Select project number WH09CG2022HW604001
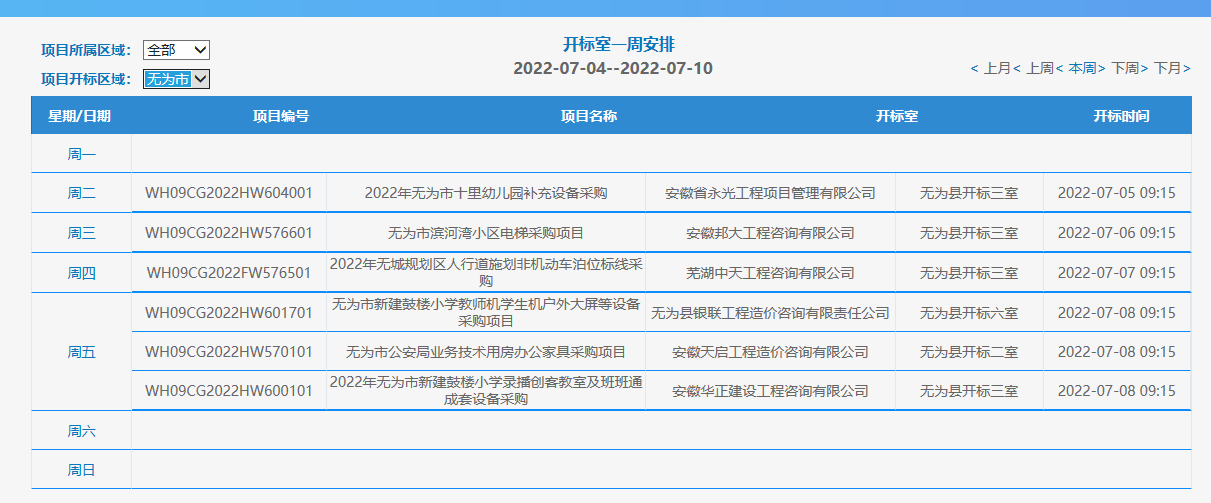This screenshot has width=1211, height=503. [x=229, y=193]
